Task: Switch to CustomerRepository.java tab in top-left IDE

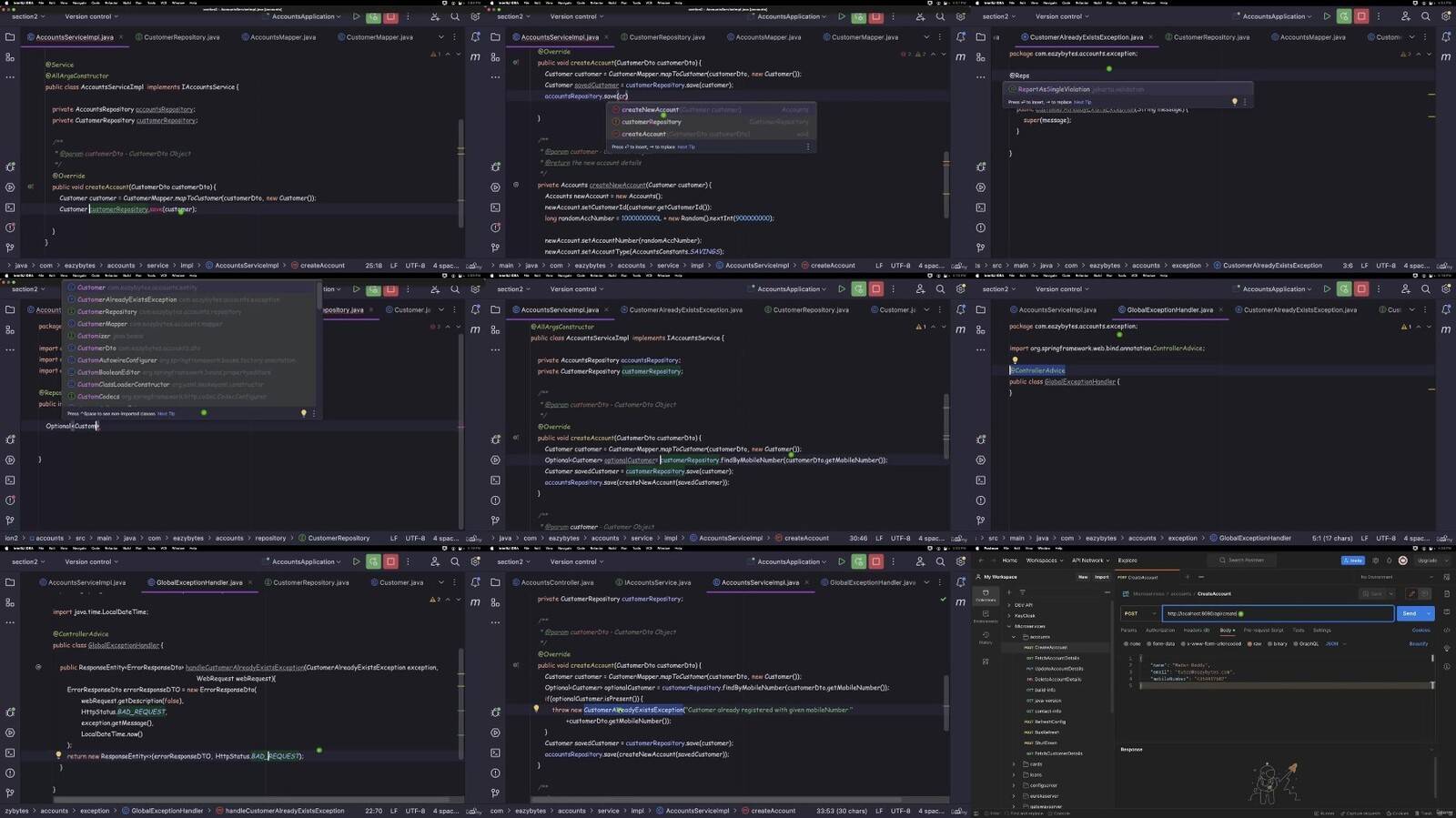Action: (x=177, y=37)
